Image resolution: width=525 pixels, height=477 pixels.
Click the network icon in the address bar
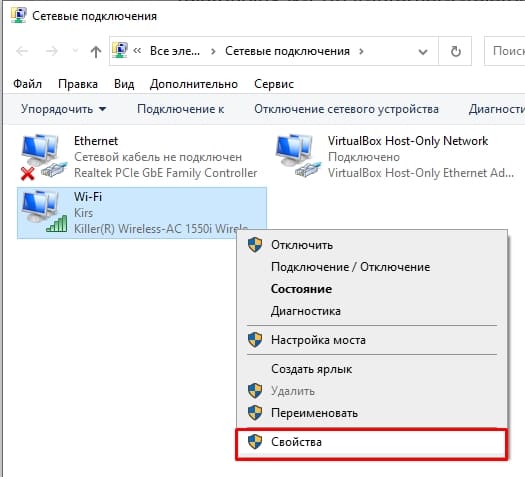120,51
